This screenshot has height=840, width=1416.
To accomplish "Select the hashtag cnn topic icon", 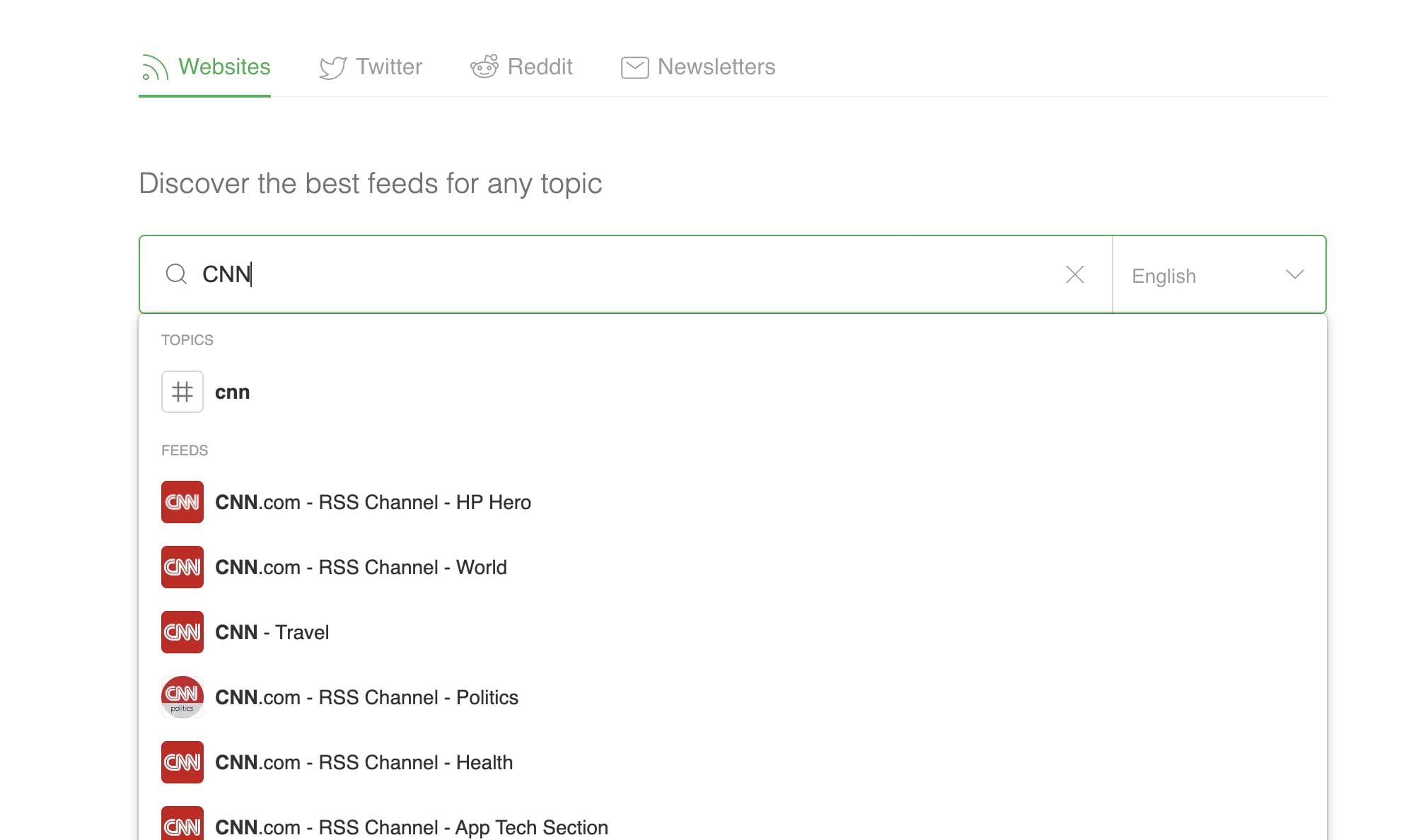I will click(182, 392).
